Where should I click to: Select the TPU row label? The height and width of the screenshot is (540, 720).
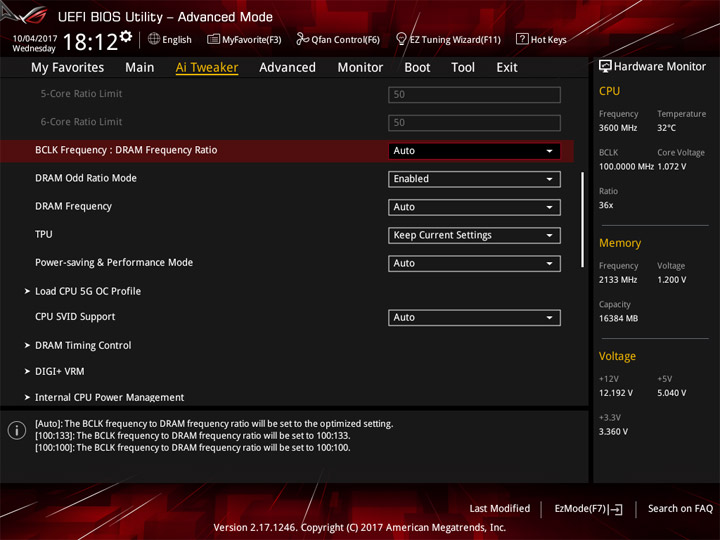pos(44,234)
